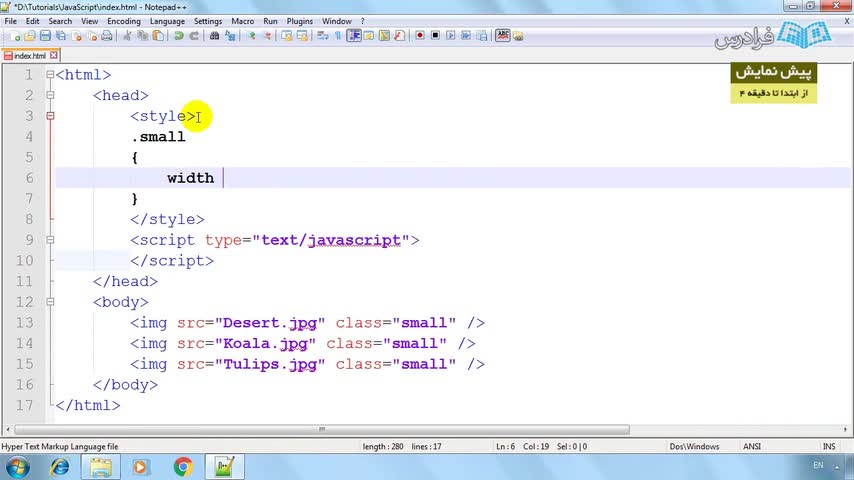Close the index.html tab with its X
854x480 pixels.
tap(53, 56)
